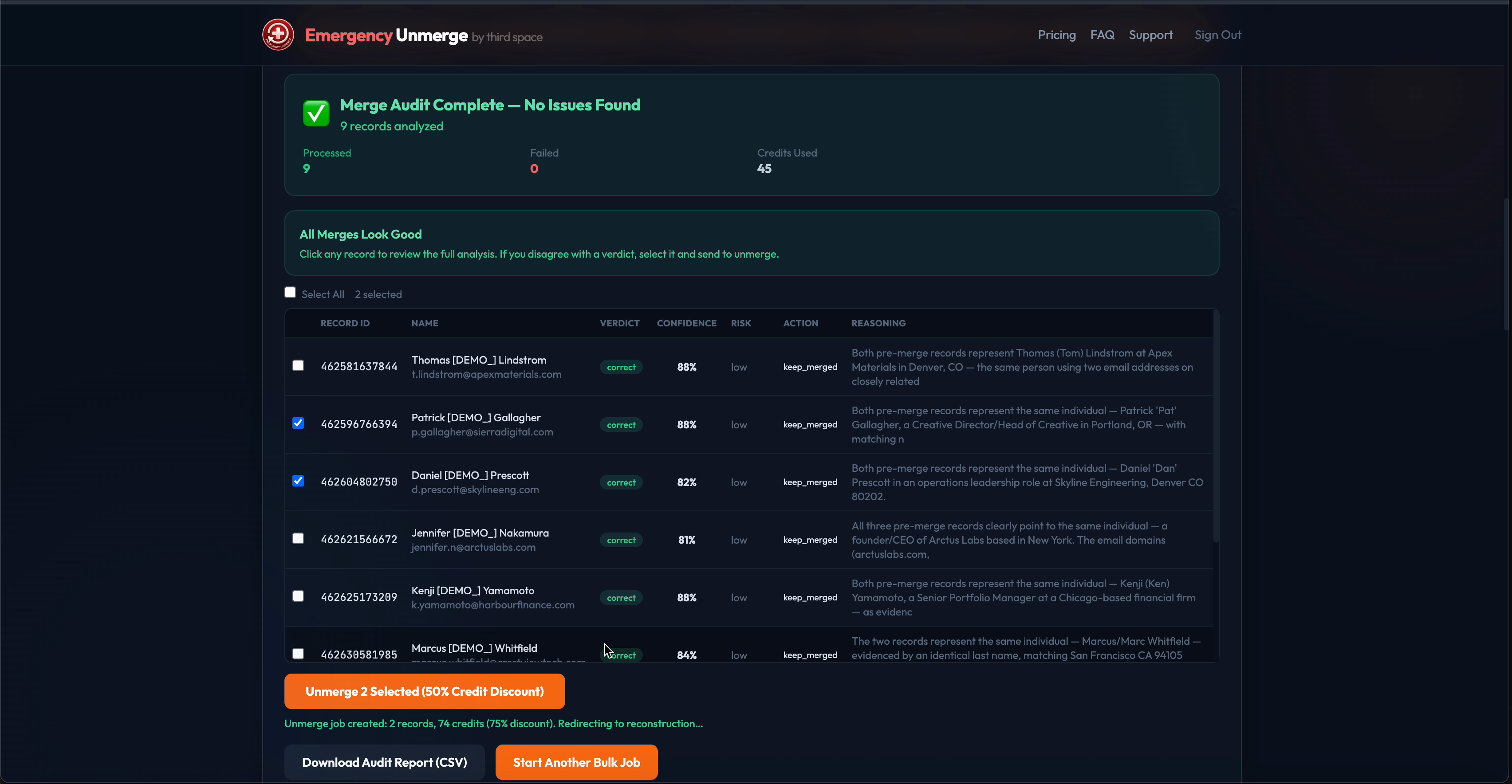Click the correct badge in Nakamura row
The height and width of the screenshot is (784, 1512).
(x=621, y=540)
